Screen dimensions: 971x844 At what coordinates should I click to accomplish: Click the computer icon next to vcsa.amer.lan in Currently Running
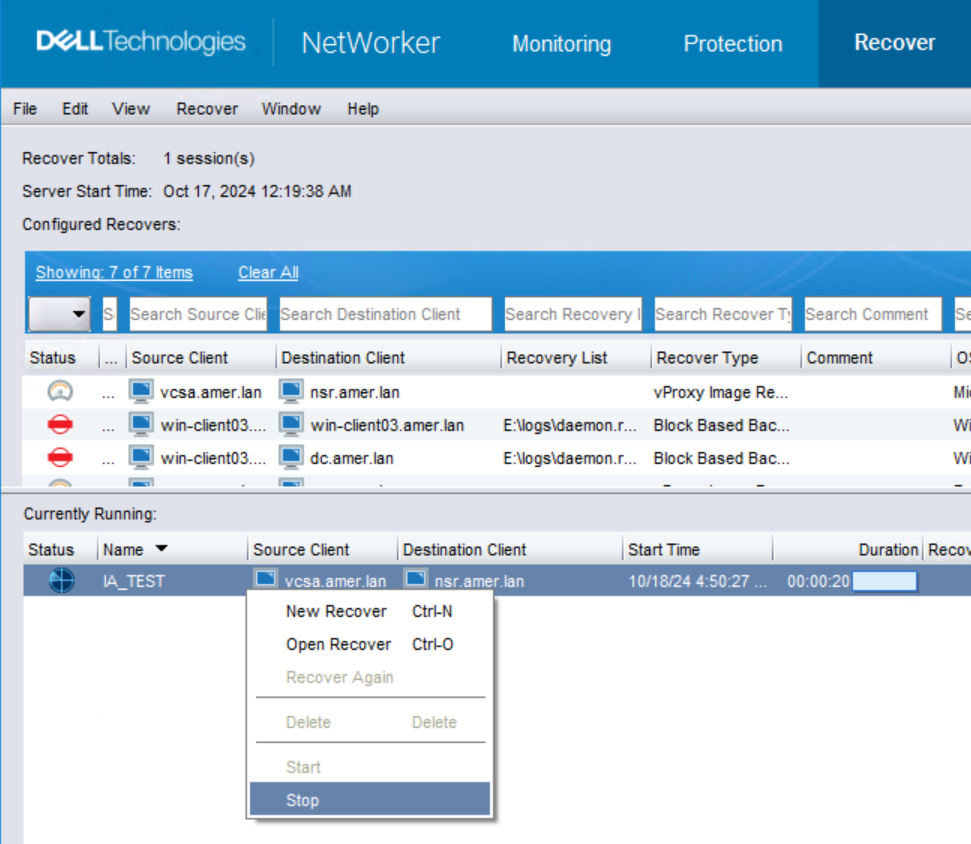266,579
